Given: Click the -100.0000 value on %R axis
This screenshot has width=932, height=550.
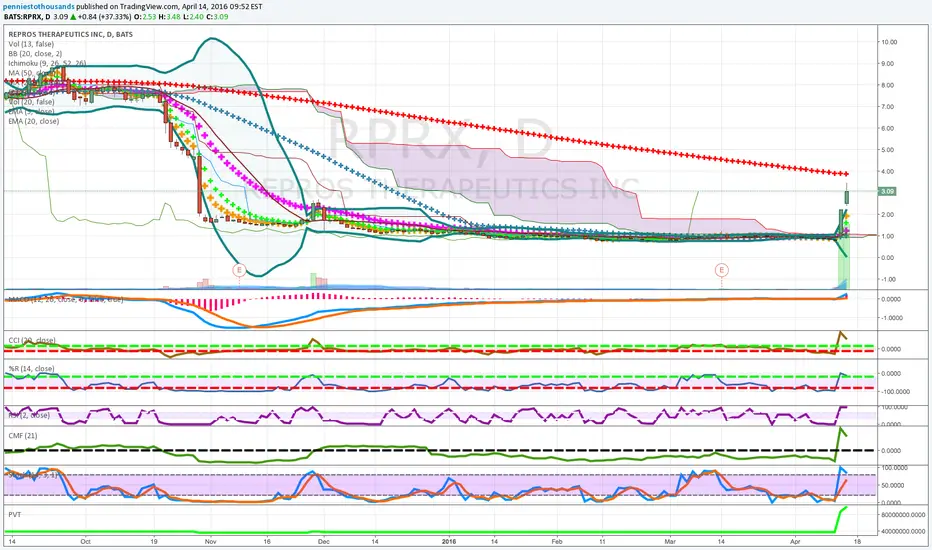Looking at the screenshot, I should click(895, 391).
